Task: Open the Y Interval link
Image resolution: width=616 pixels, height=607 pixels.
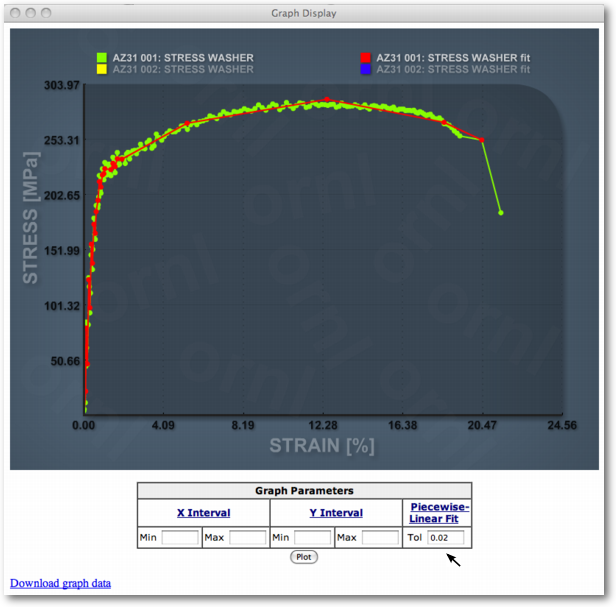Action: (x=335, y=513)
